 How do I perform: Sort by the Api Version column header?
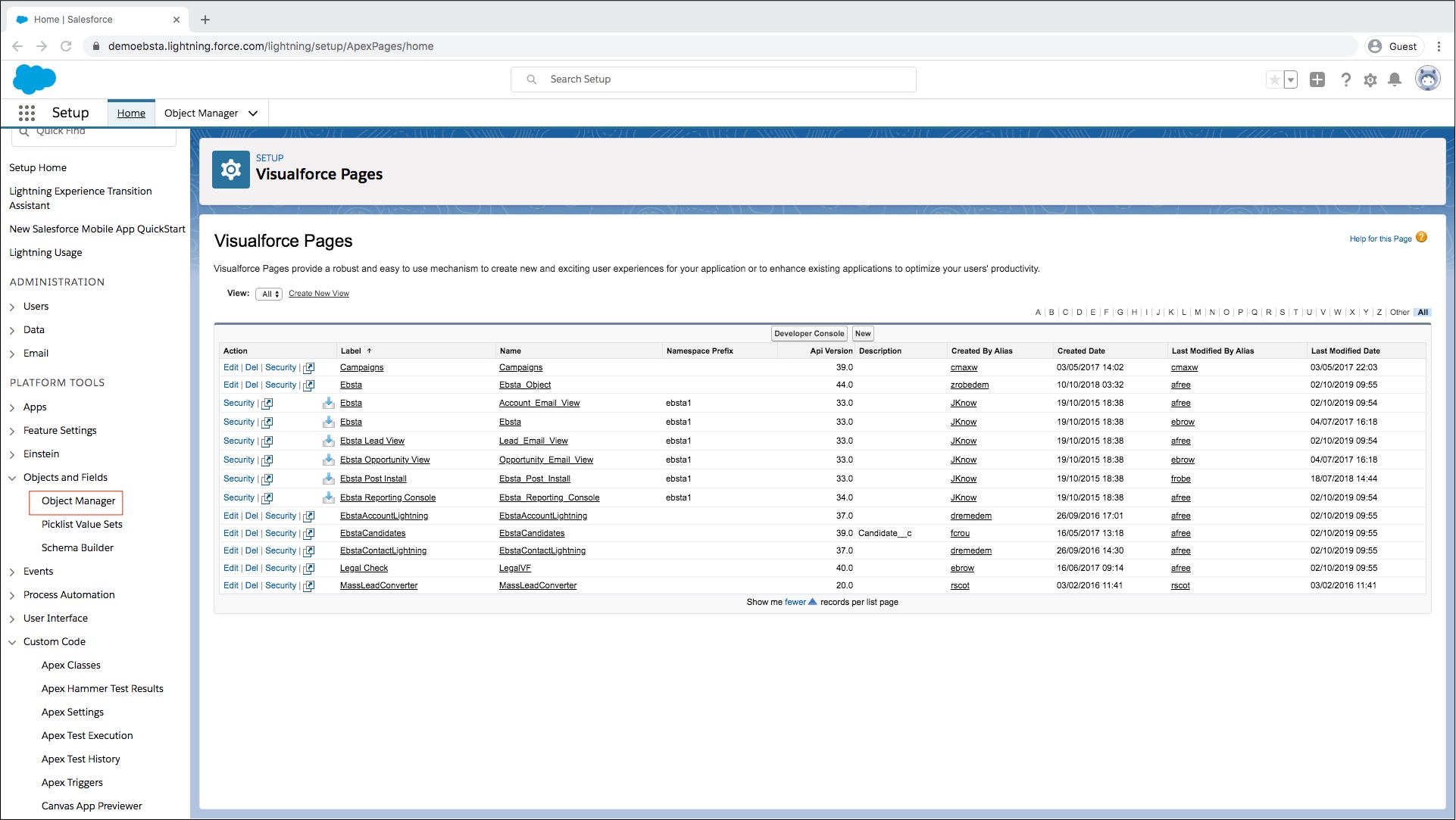831,351
